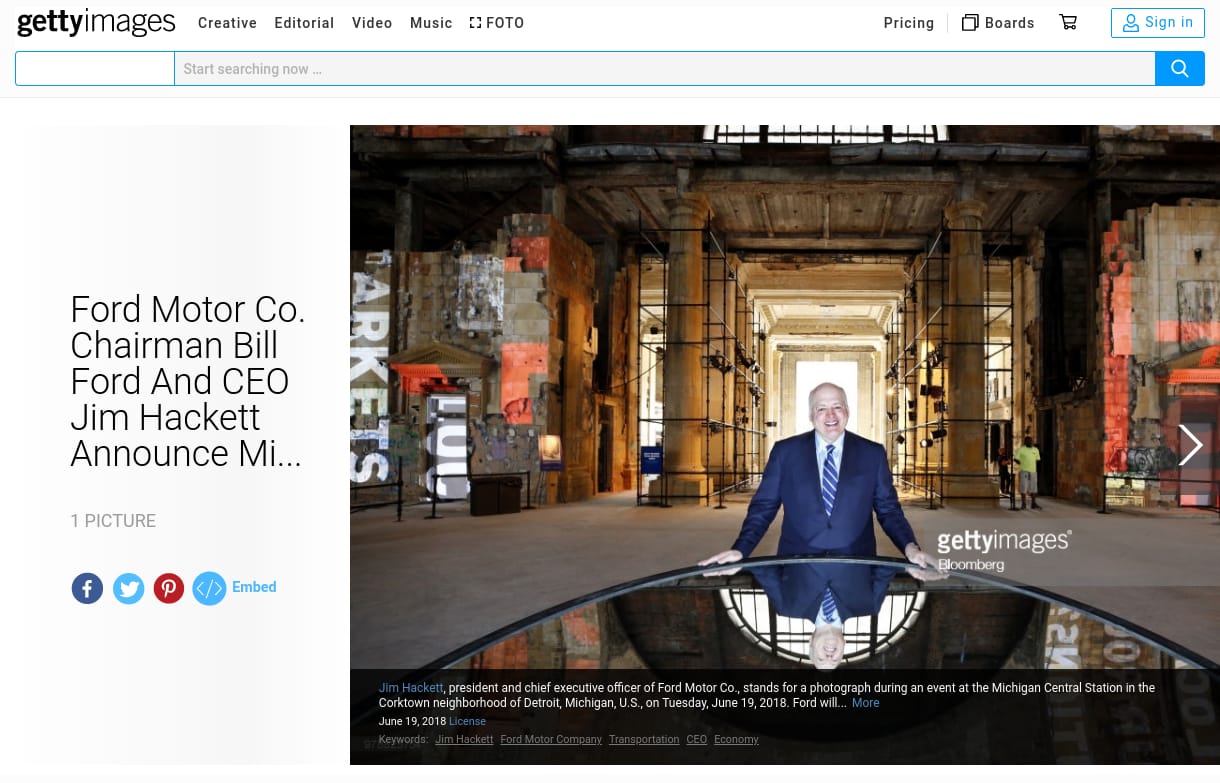This screenshot has width=1220, height=783.
Task: Open the Pricing page
Action: point(909,23)
